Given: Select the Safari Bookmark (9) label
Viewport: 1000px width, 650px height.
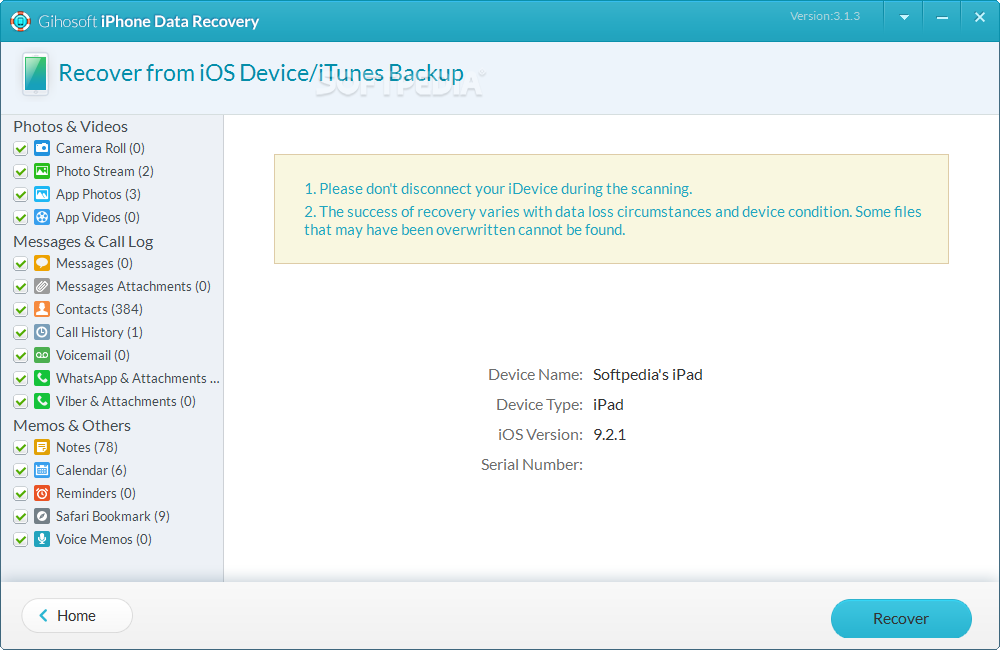Looking at the screenshot, I should pos(113,515).
